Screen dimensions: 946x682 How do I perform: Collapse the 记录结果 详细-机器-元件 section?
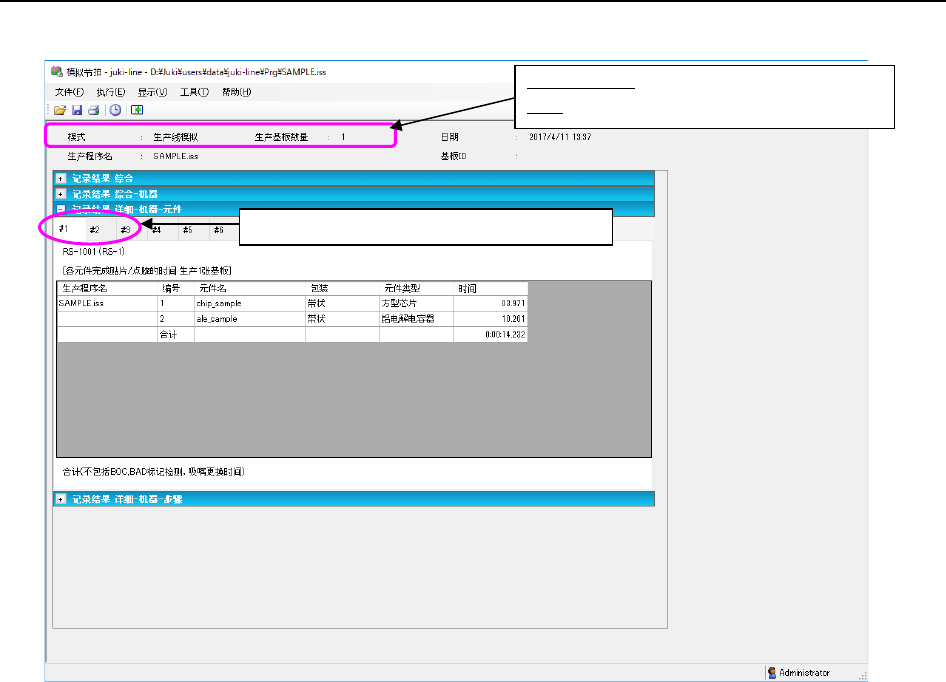point(60,209)
